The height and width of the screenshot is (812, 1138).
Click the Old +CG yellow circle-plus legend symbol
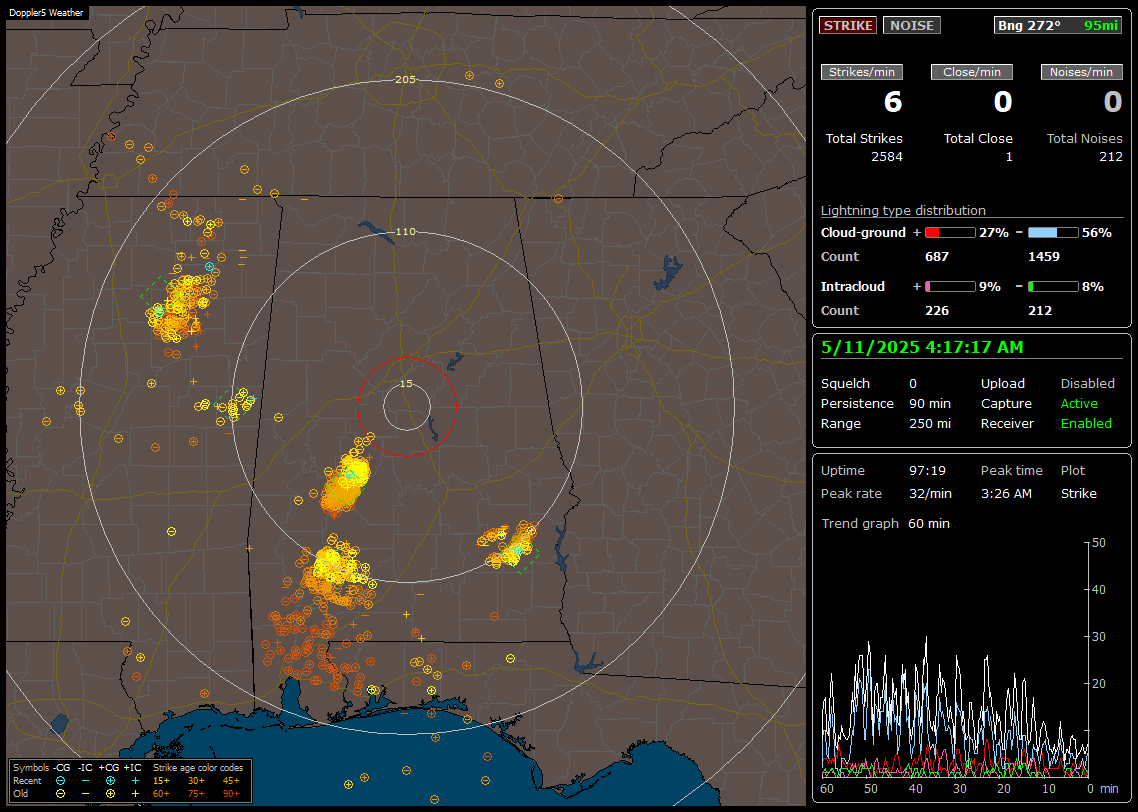[110, 794]
